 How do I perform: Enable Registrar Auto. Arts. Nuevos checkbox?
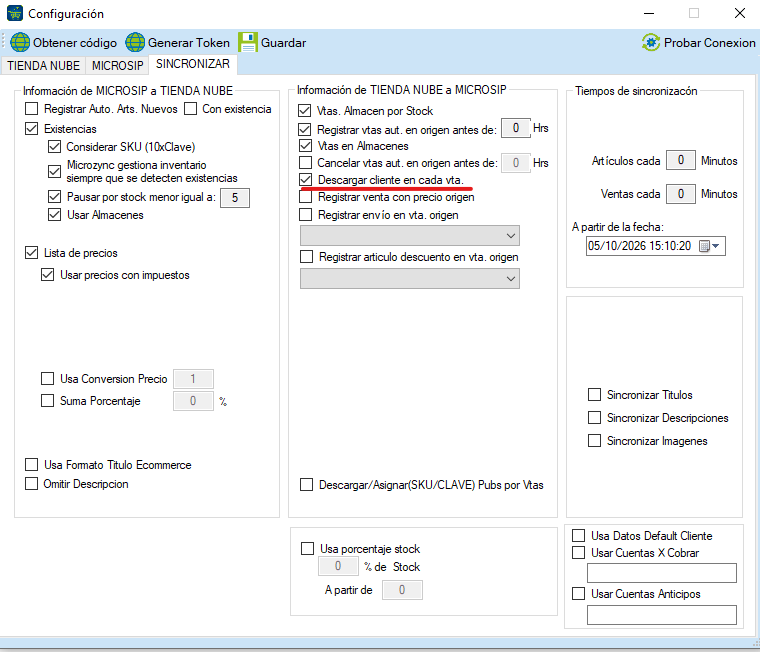[32, 109]
